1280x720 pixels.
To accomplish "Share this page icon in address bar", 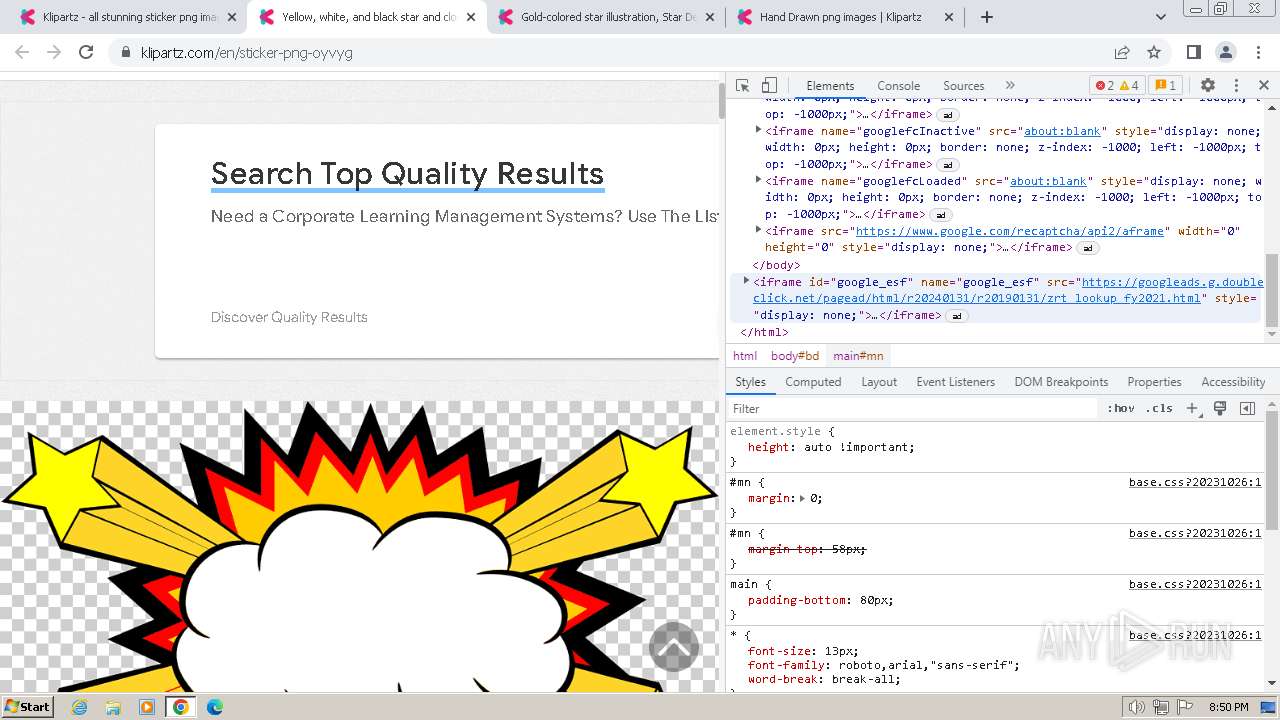I will (1122, 52).
